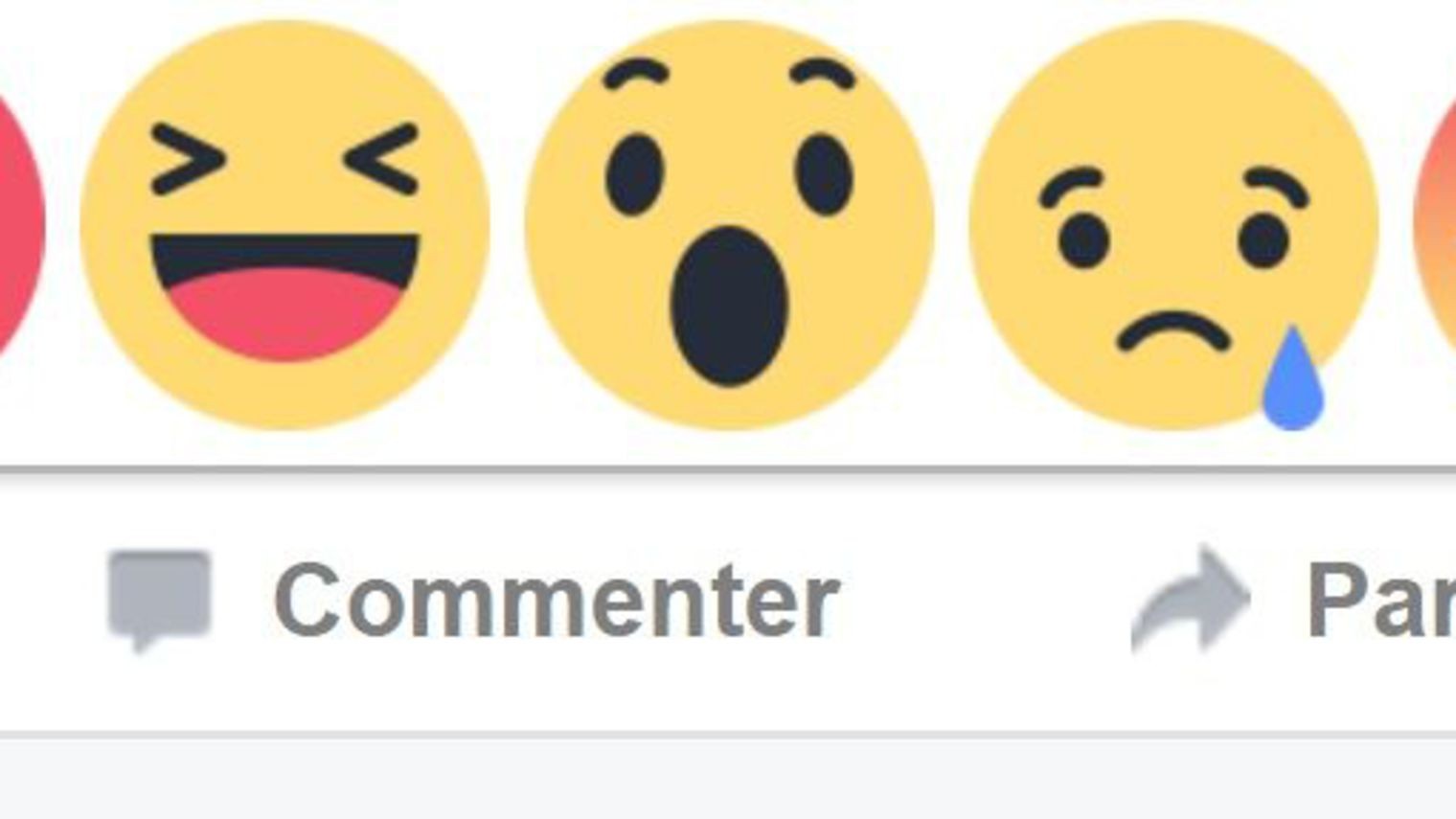
Task: Tap the blue teardrop on the Sad face
Action: pyautogui.click(x=1292, y=378)
